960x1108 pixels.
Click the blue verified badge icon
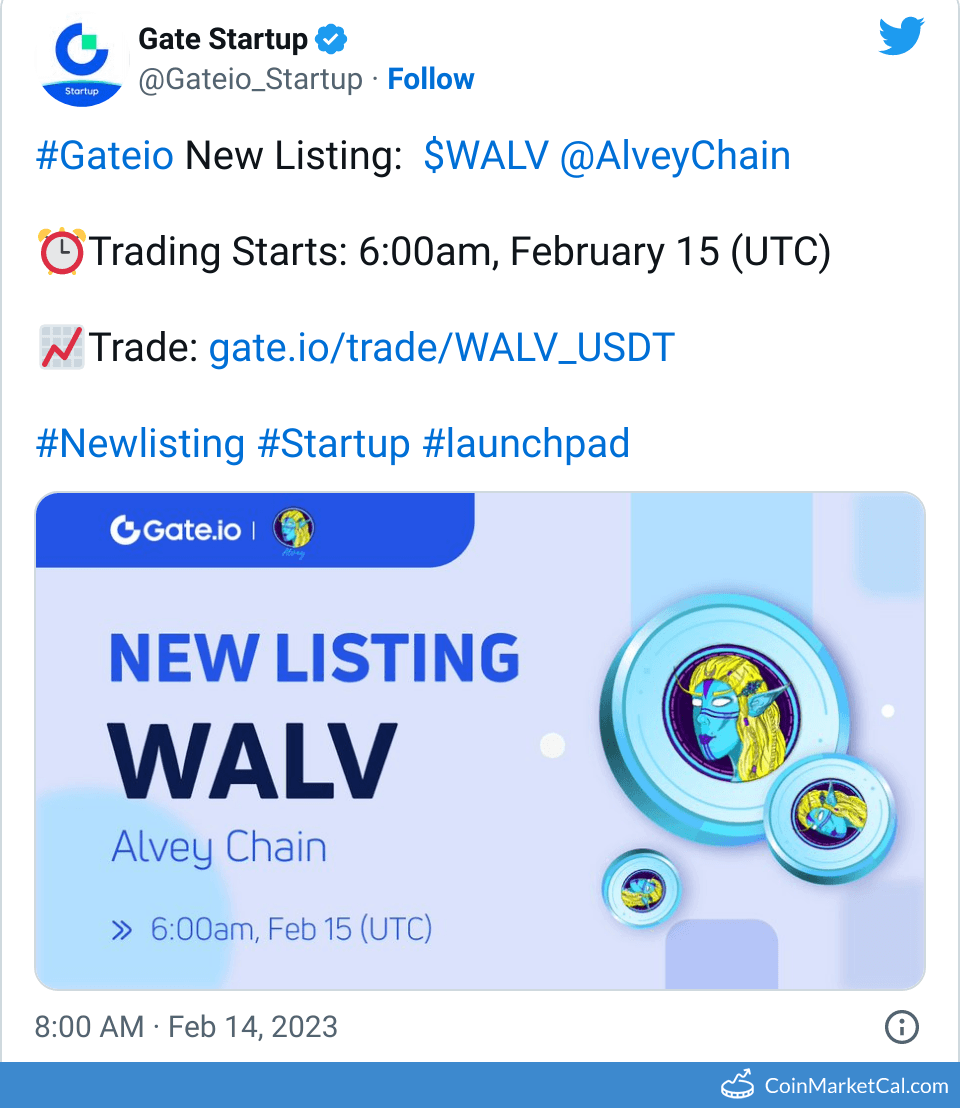click(x=331, y=40)
